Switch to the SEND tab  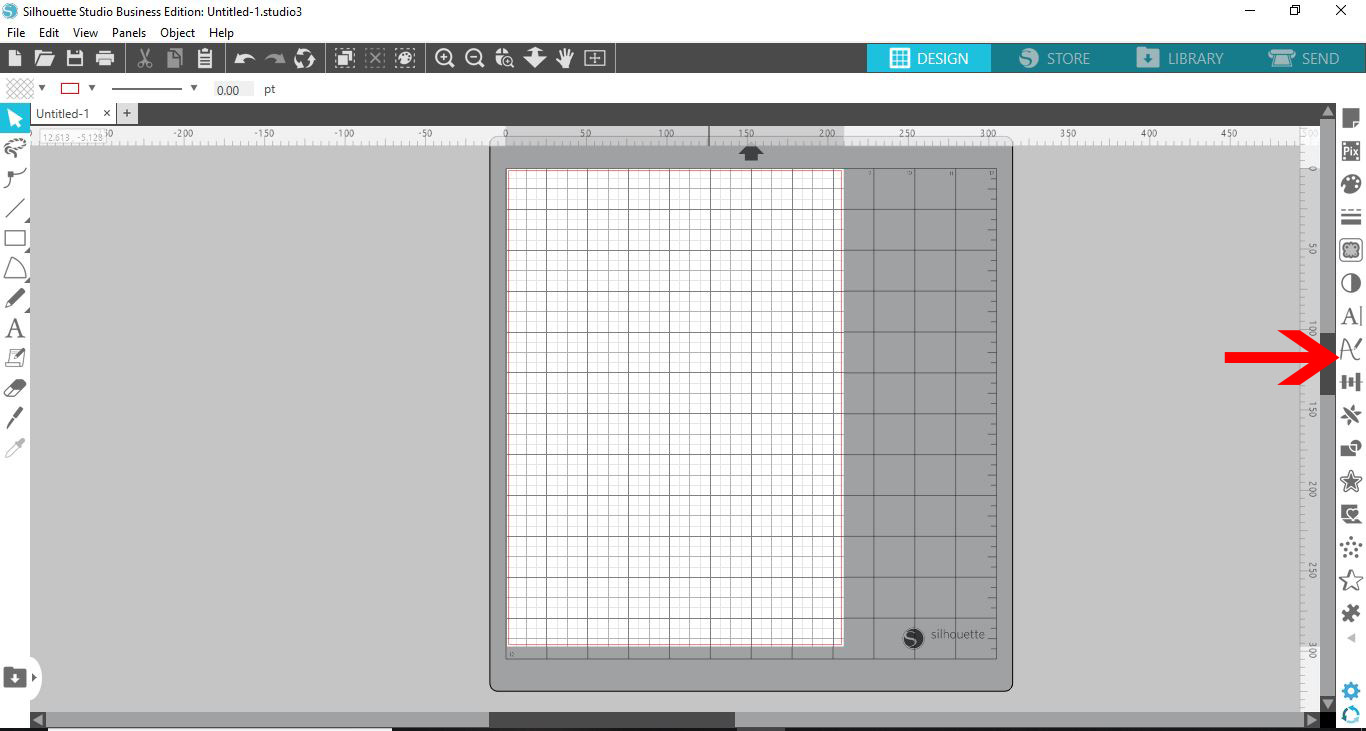[x=1303, y=58]
